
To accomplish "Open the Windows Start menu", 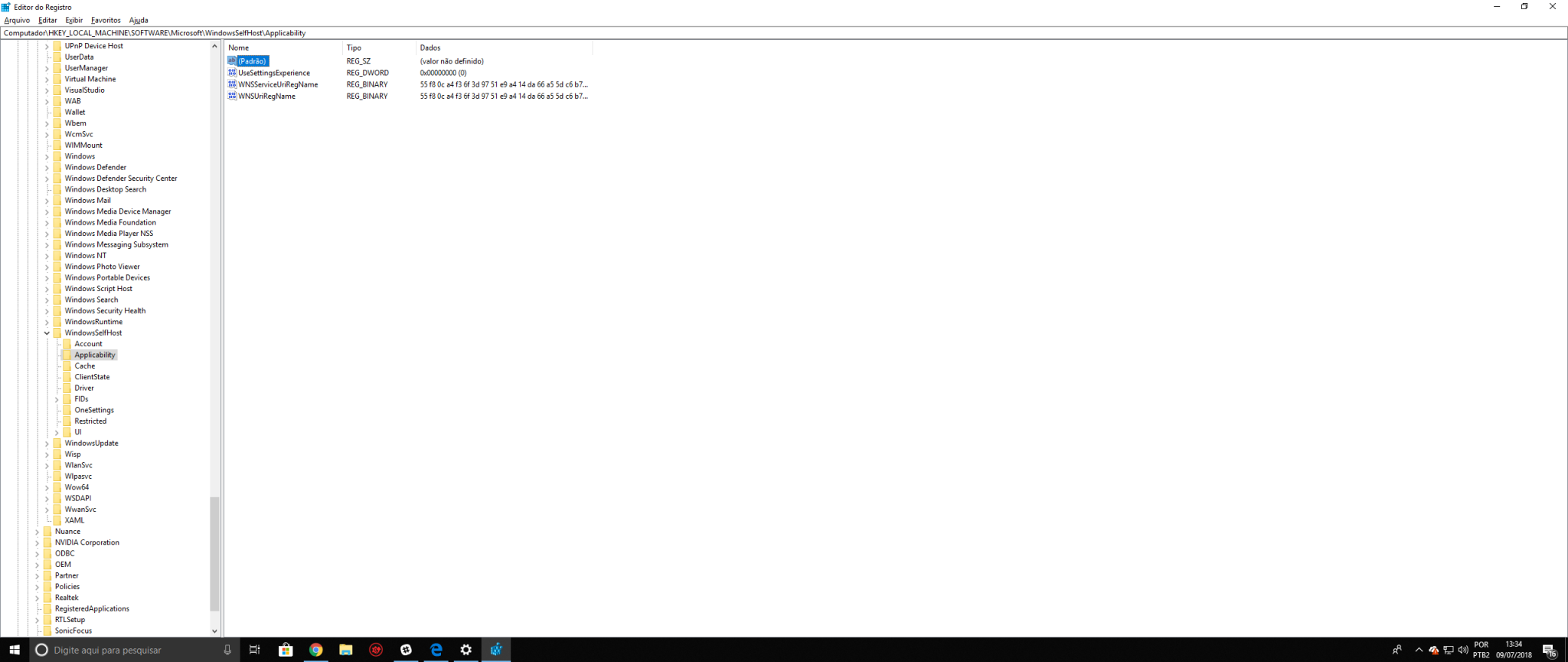I will click(x=14, y=650).
